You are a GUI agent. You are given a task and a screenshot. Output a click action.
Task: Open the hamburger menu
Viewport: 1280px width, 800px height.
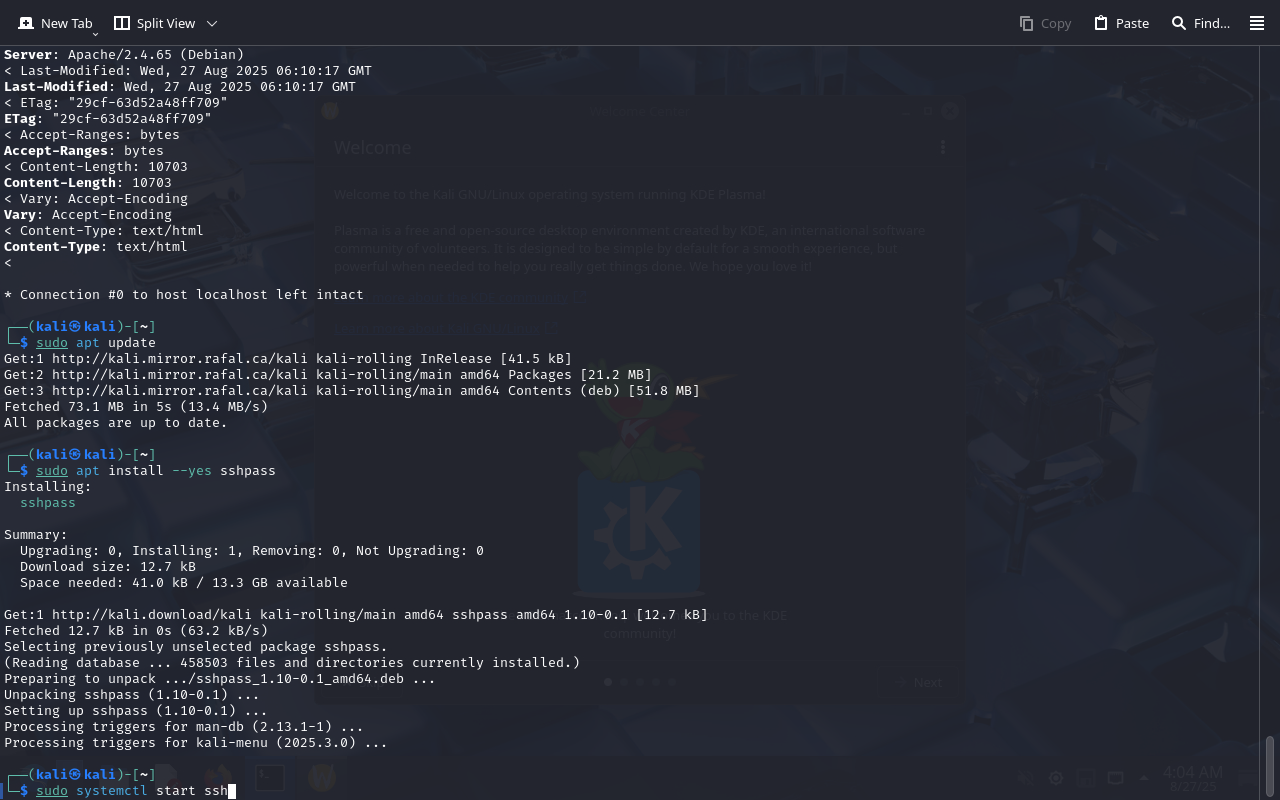pyautogui.click(x=1257, y=23)
